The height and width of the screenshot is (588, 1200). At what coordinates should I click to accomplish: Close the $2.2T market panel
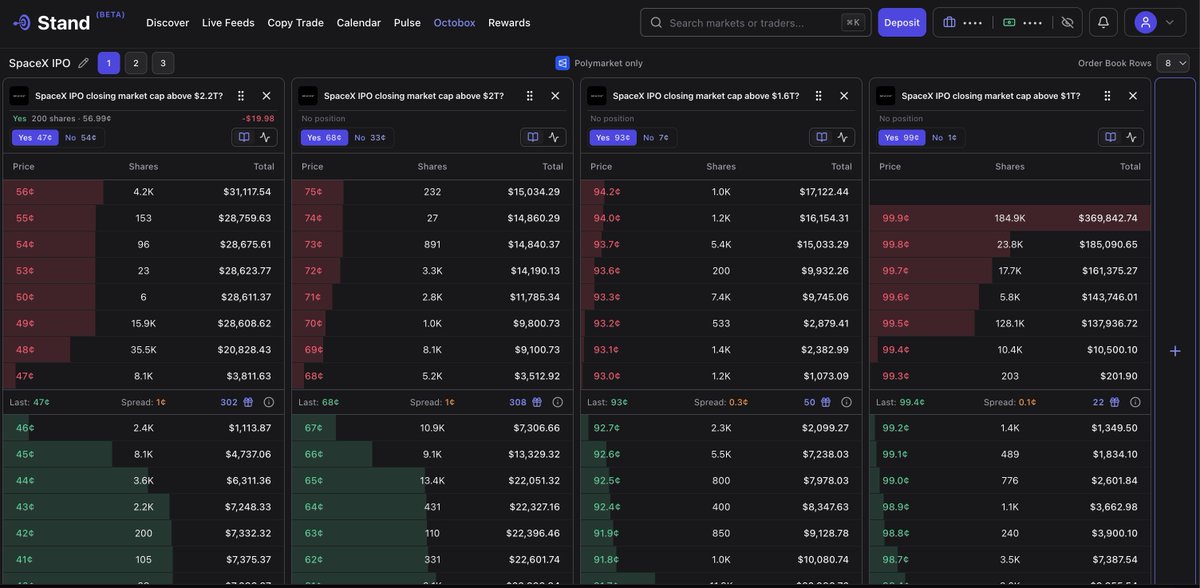[266, 96]
